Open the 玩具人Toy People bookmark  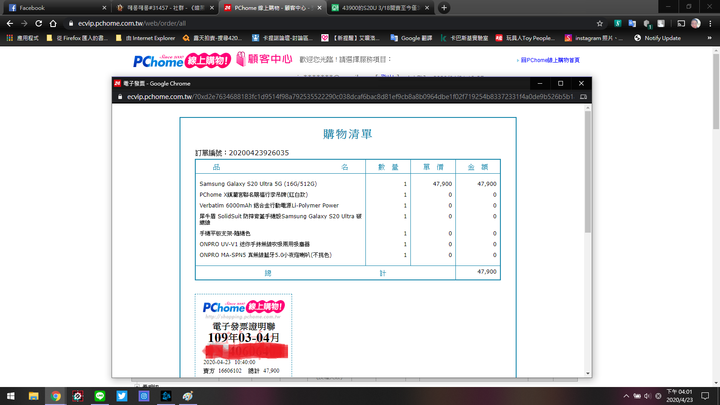525,38
